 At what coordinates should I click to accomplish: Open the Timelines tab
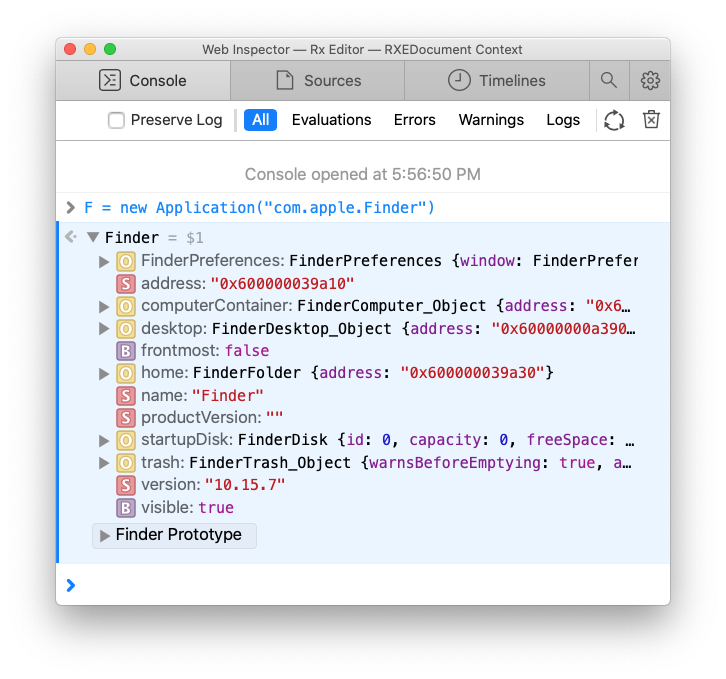coord(497,81)
